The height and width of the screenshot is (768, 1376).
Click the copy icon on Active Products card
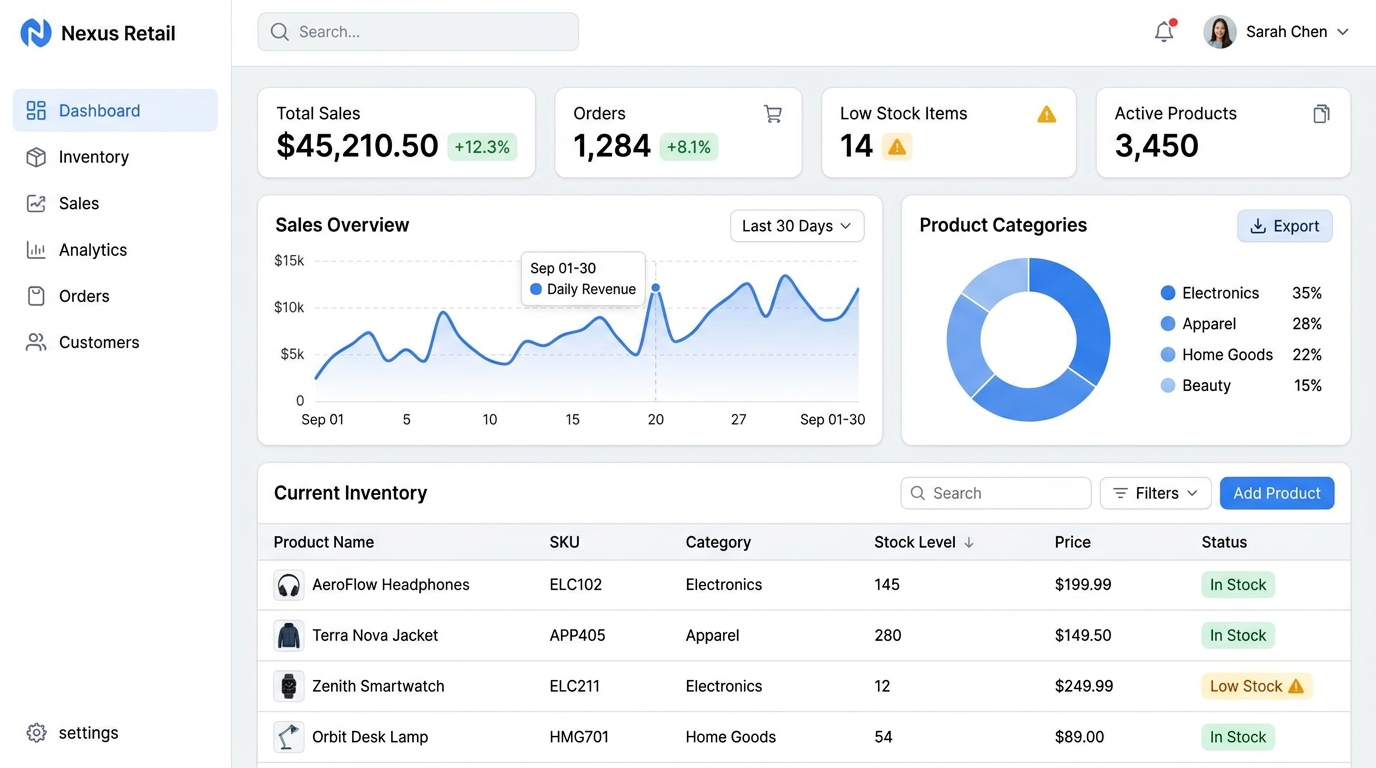[x=1322, y=114]
